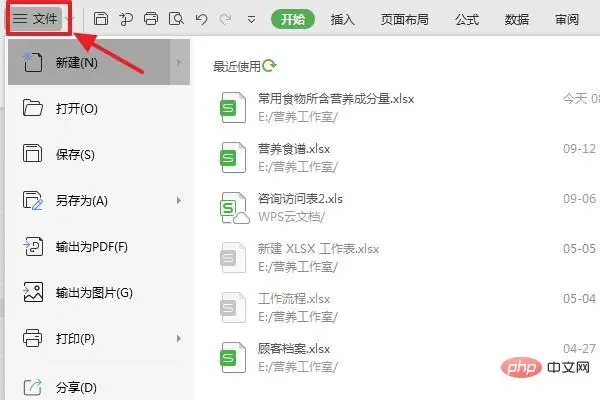Click the 05-05 date entry
This screenshot has height=400, width=600.
(x=579, y=249)
